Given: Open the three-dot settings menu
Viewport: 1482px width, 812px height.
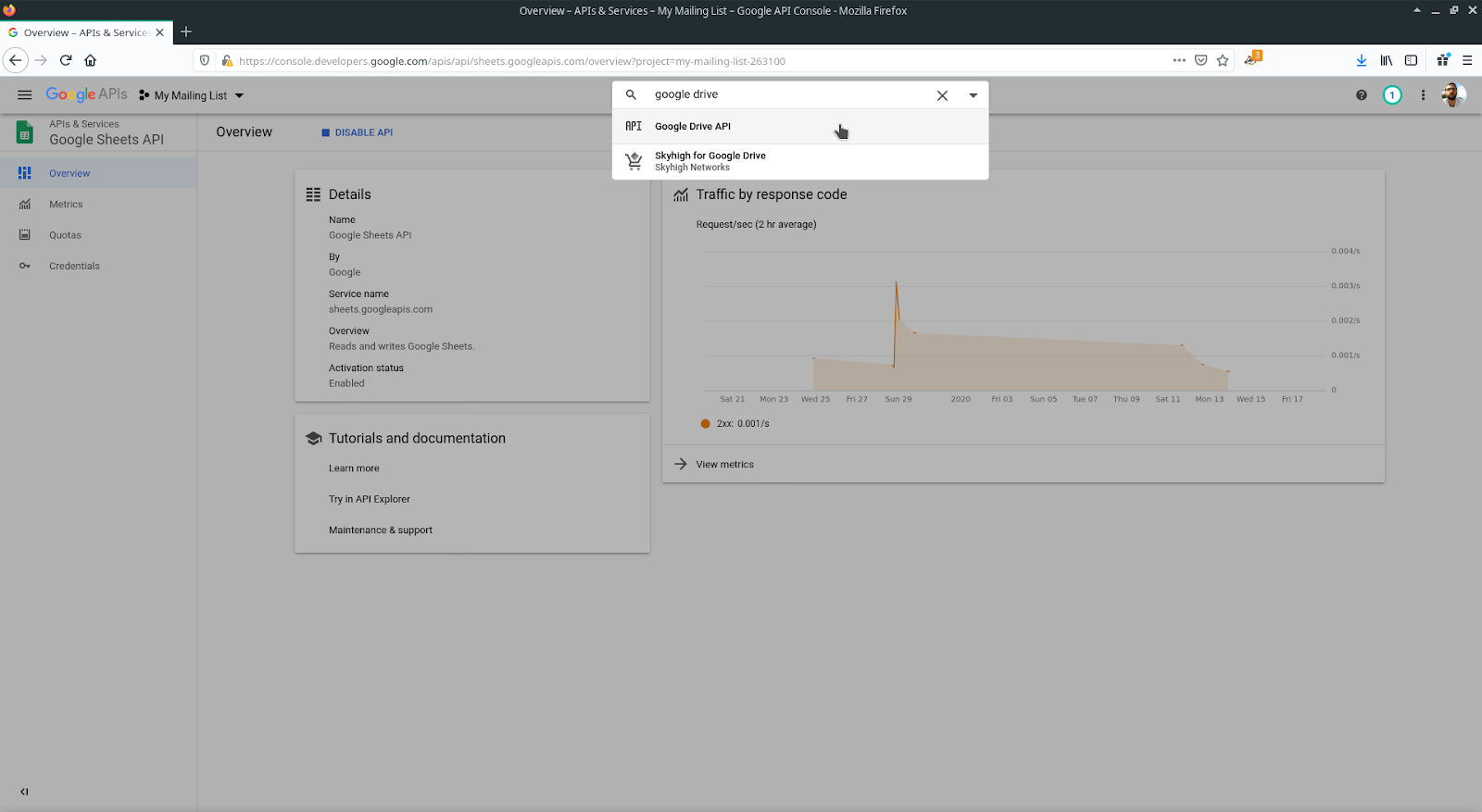Looking at the screenshot, I should 1424,95.
